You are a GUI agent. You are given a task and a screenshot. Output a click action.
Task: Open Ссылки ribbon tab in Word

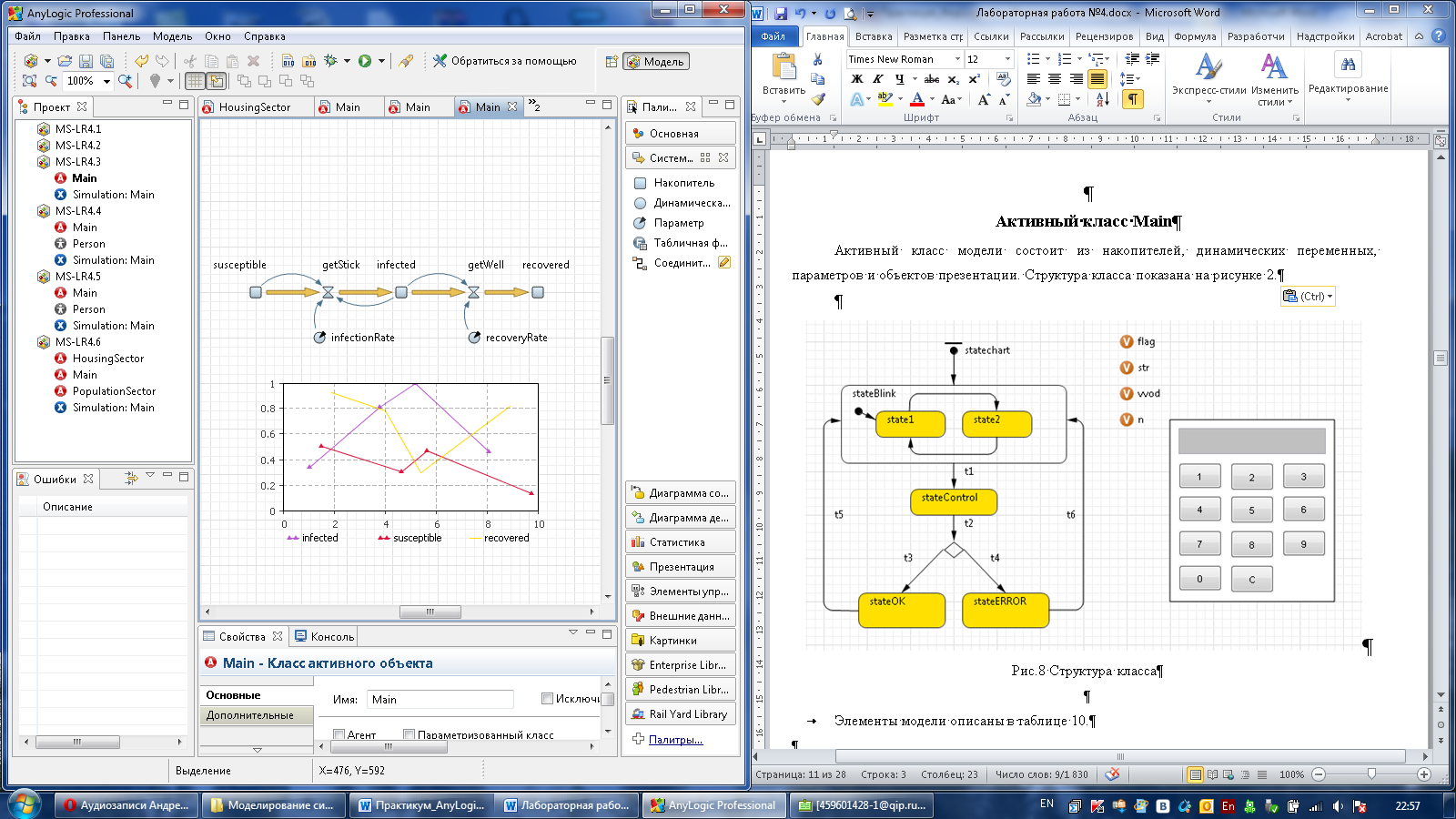(991, 36)
